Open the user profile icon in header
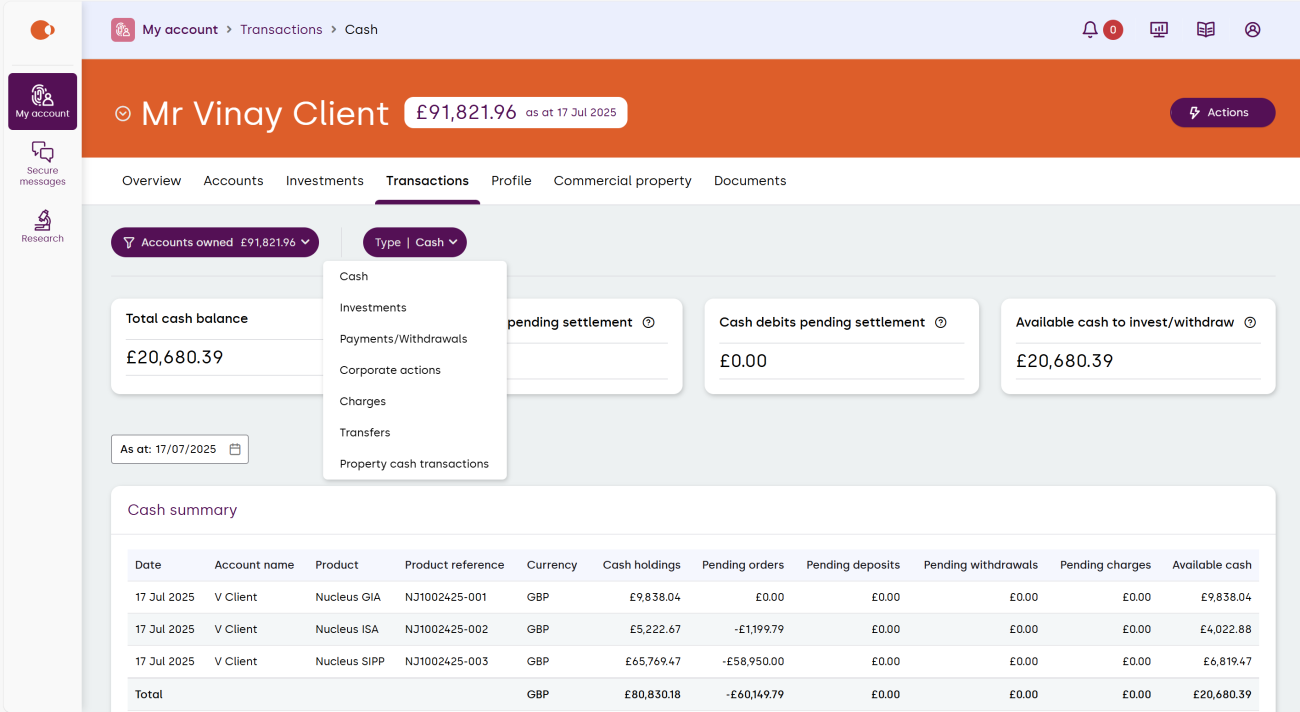The width and height of the screenshot is (1300, 712). point(1252,30)
